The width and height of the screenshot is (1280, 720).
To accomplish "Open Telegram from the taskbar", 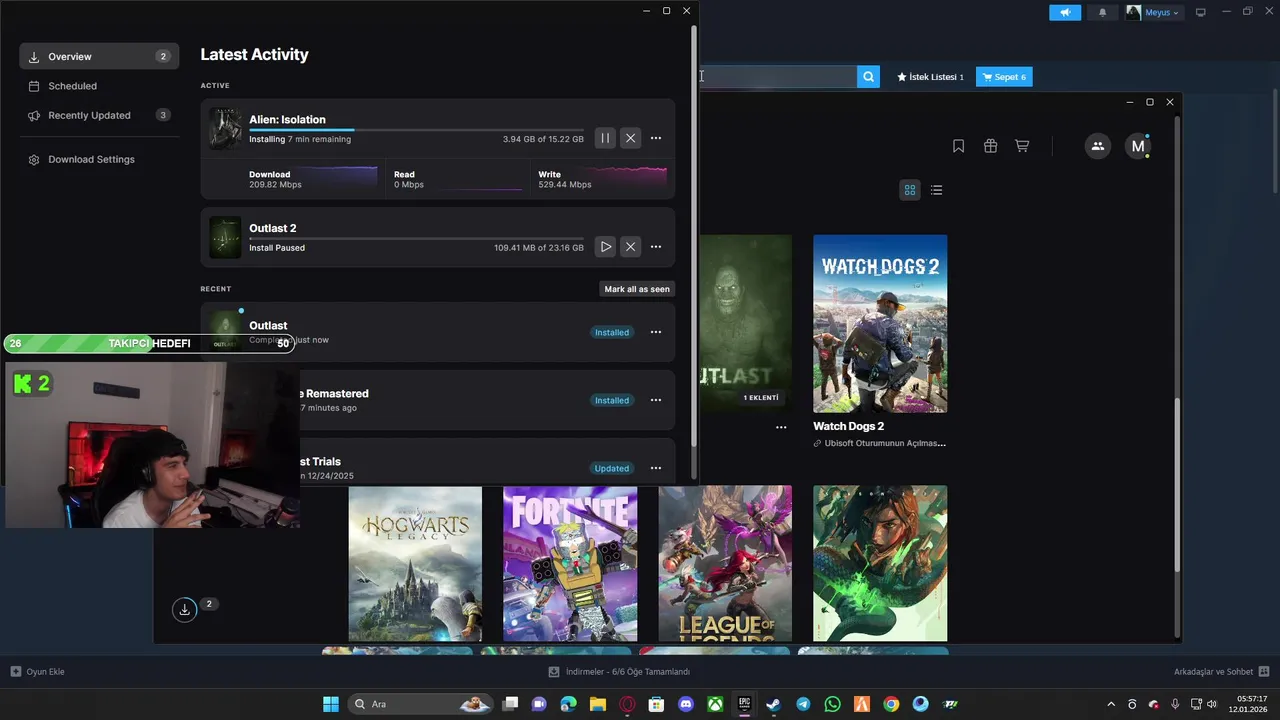I will (803, 704).
